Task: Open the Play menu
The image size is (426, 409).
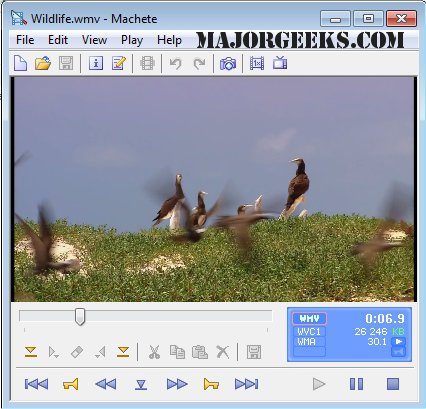Action: point(132,40)
